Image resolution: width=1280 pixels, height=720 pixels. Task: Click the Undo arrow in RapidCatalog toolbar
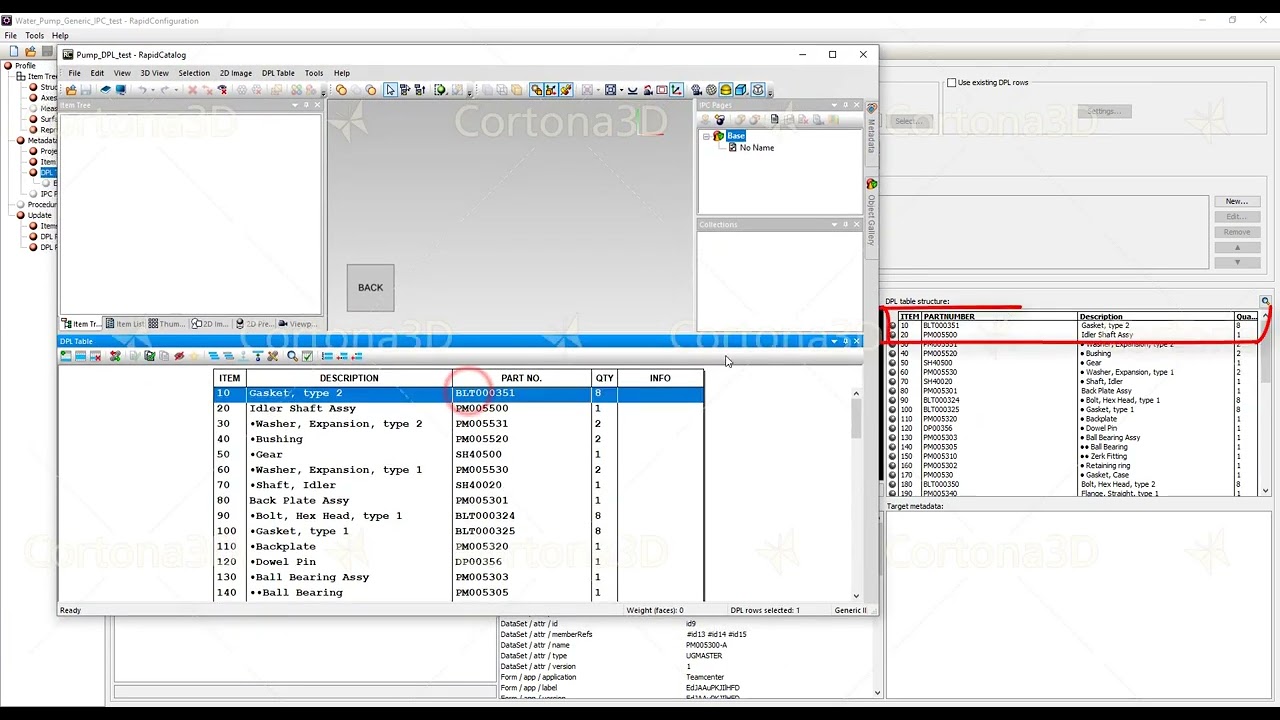pyautogui.click(x=142, y=90)
